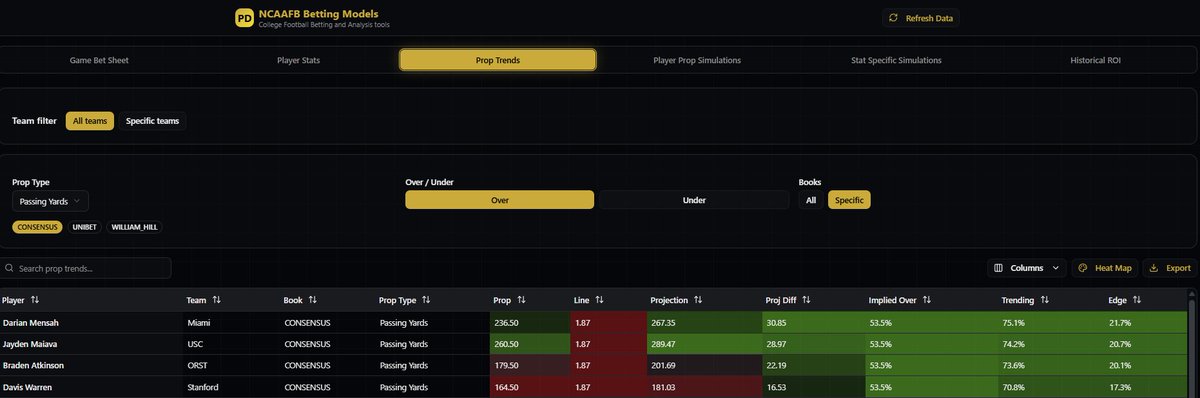The width and height of the screenshot is (1200, 398).
Task: Sort by Prop Type column arrows
Action: pyautogui.click(x=426, y=299)
